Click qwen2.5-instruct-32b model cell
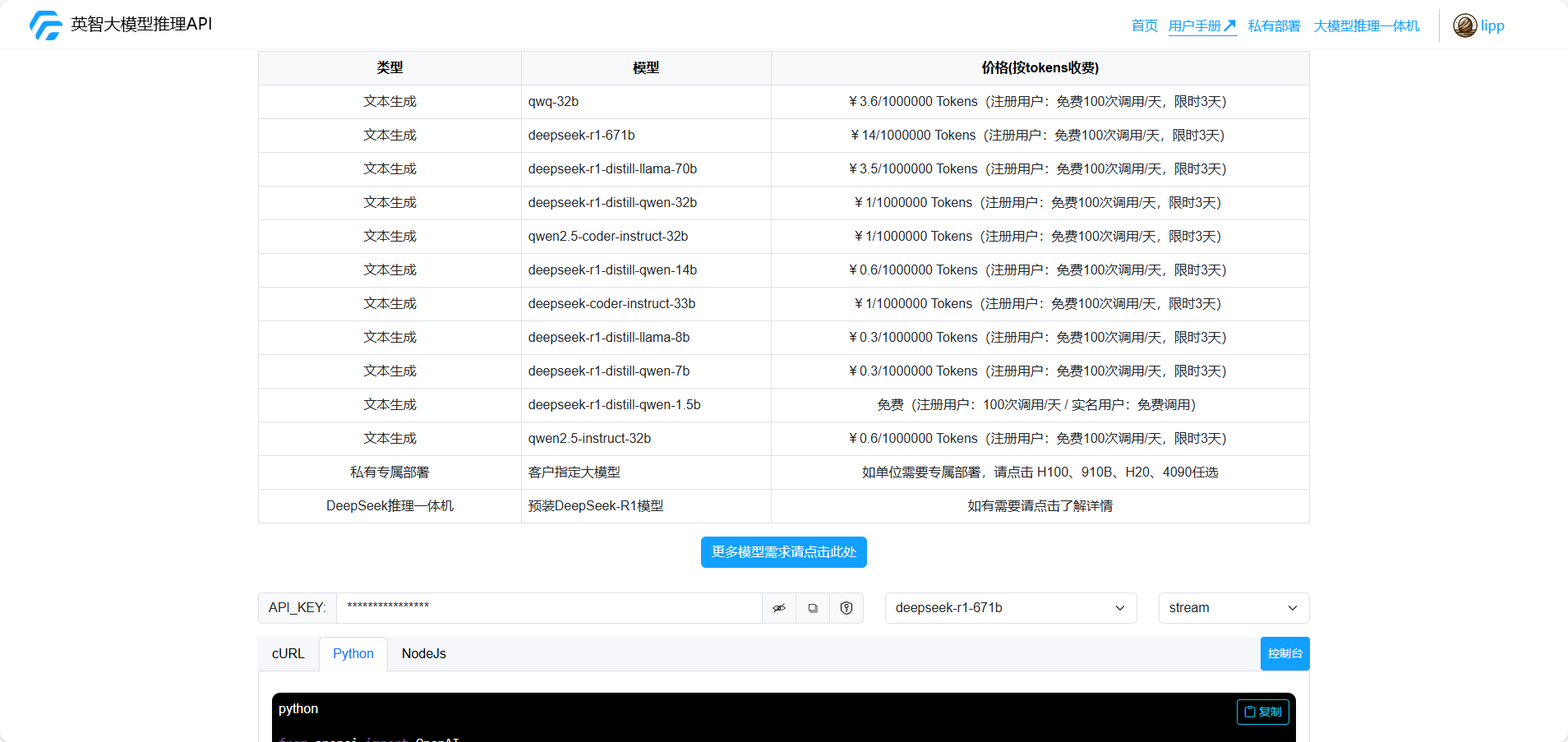The width and height of the screenshot is (1568, 742). click(x=646, y=439)
